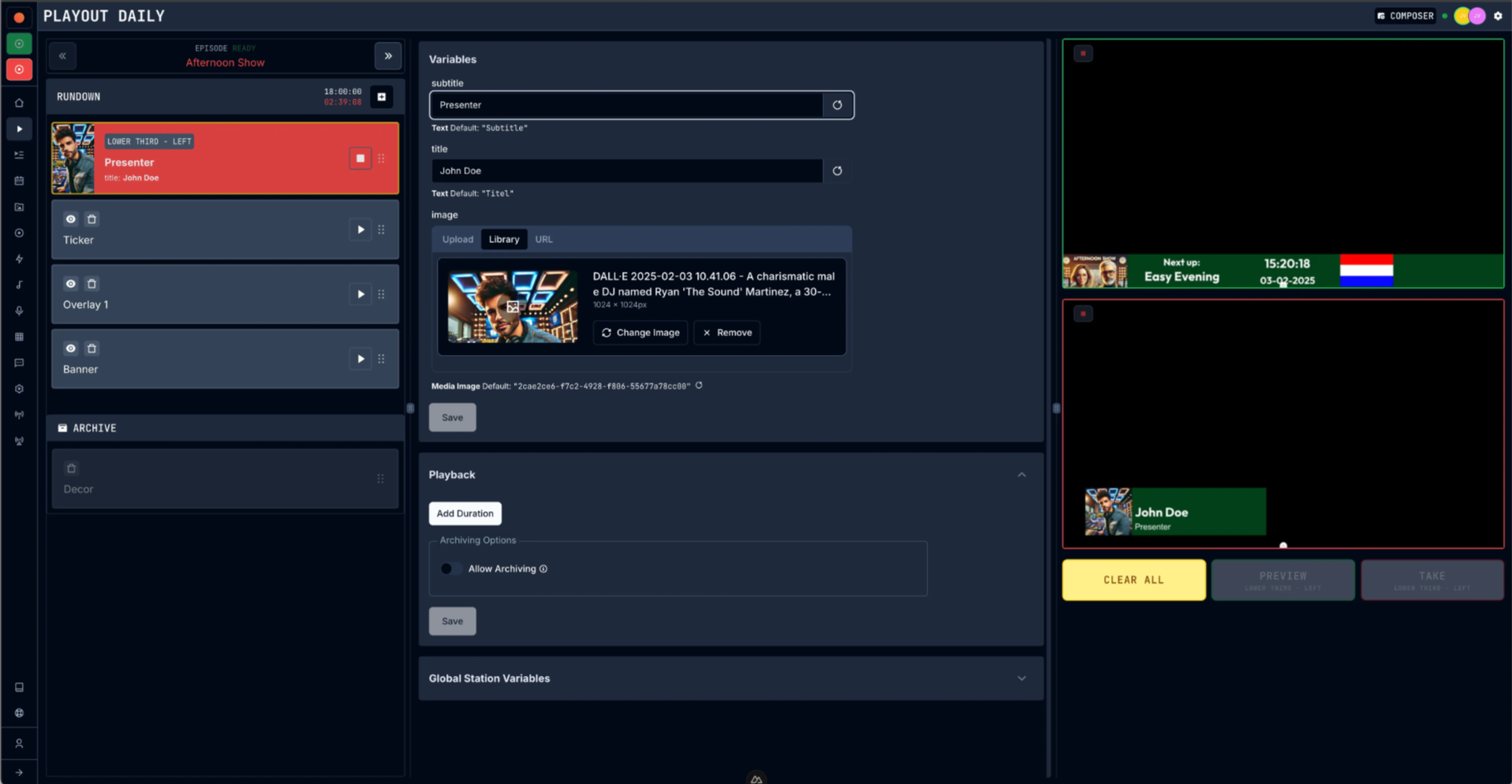Image resolution: width=1512 pixels, height=784 pixels.
Task: Click the Decor item drag handle
Action: [381, 479]
